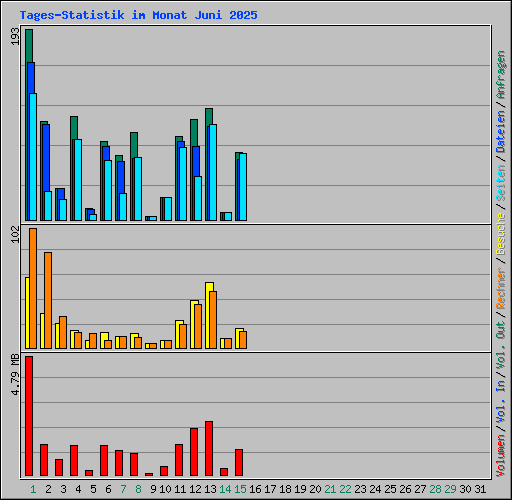This screenshot has width=512, height=500.
Task: Click the blue 'Dateien' legend word
Action: (x=500, y=131)
